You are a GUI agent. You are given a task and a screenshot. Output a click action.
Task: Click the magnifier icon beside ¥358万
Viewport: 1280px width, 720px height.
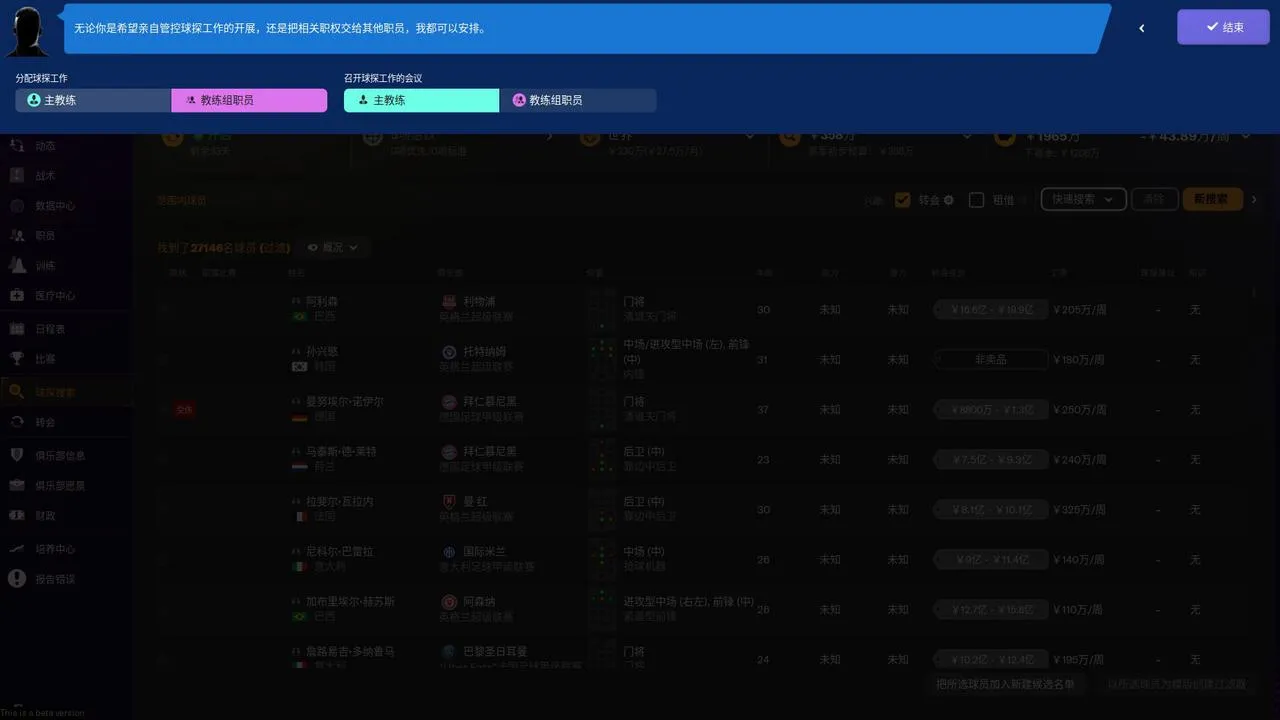[x=791, y=138]
